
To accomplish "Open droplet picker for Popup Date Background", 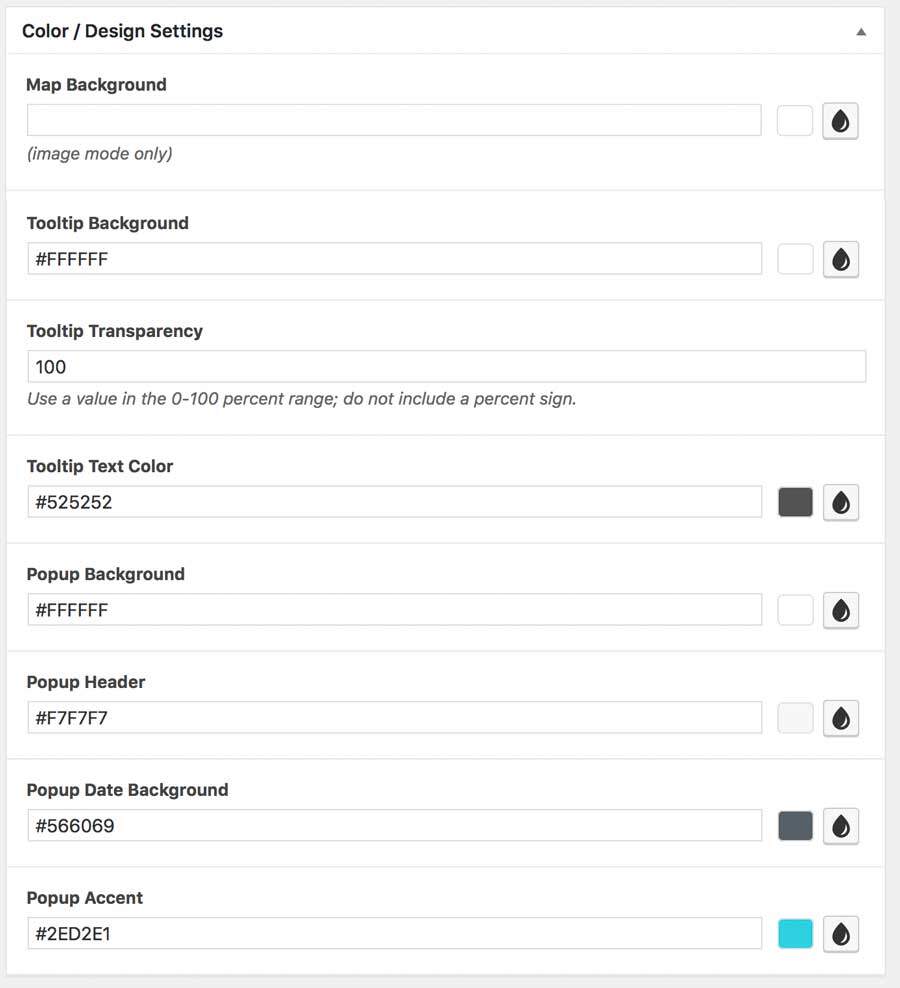I will pos(840,826).
